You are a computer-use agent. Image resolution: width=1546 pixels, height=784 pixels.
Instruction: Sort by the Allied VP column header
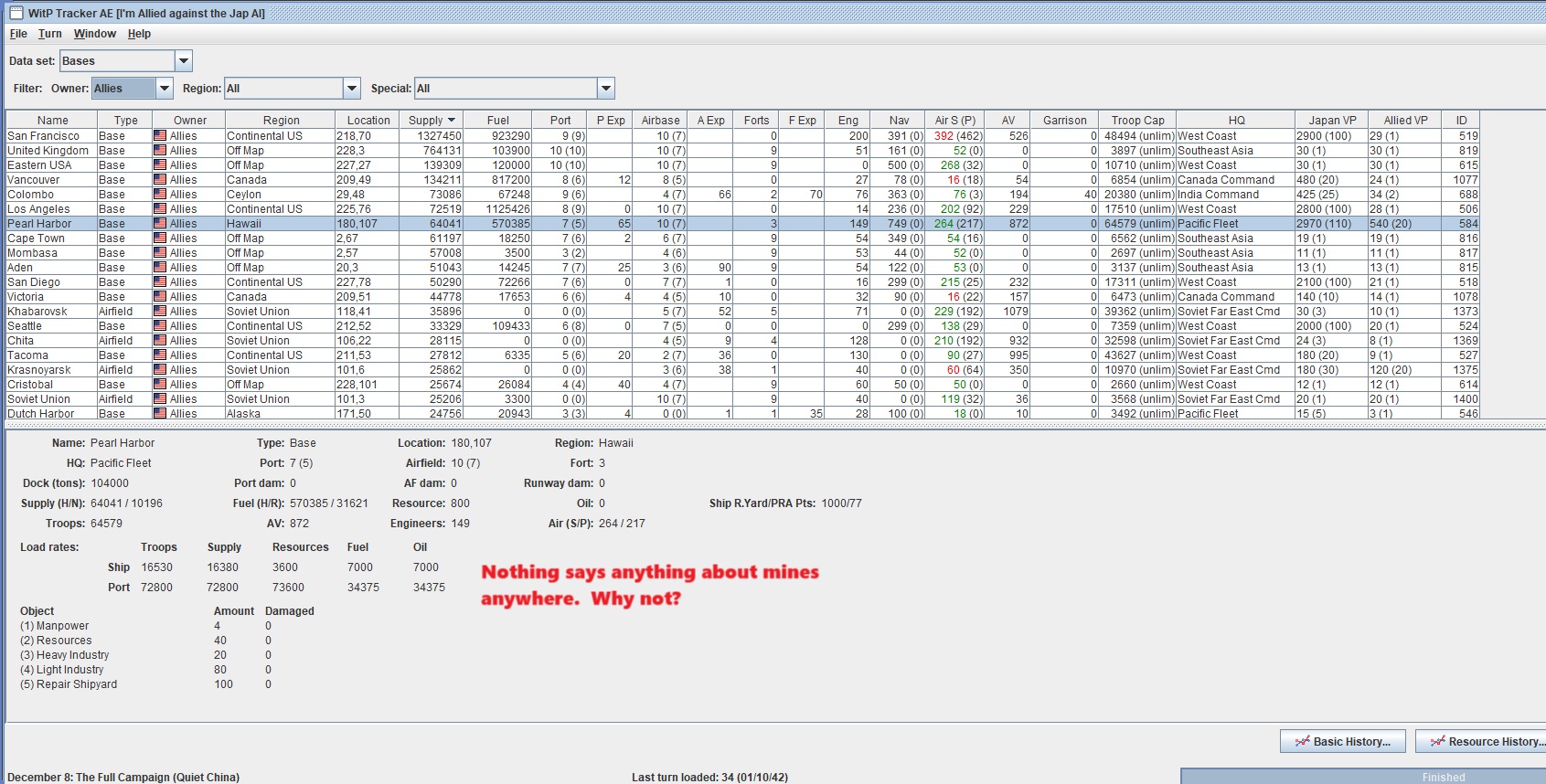(1405, 121)
